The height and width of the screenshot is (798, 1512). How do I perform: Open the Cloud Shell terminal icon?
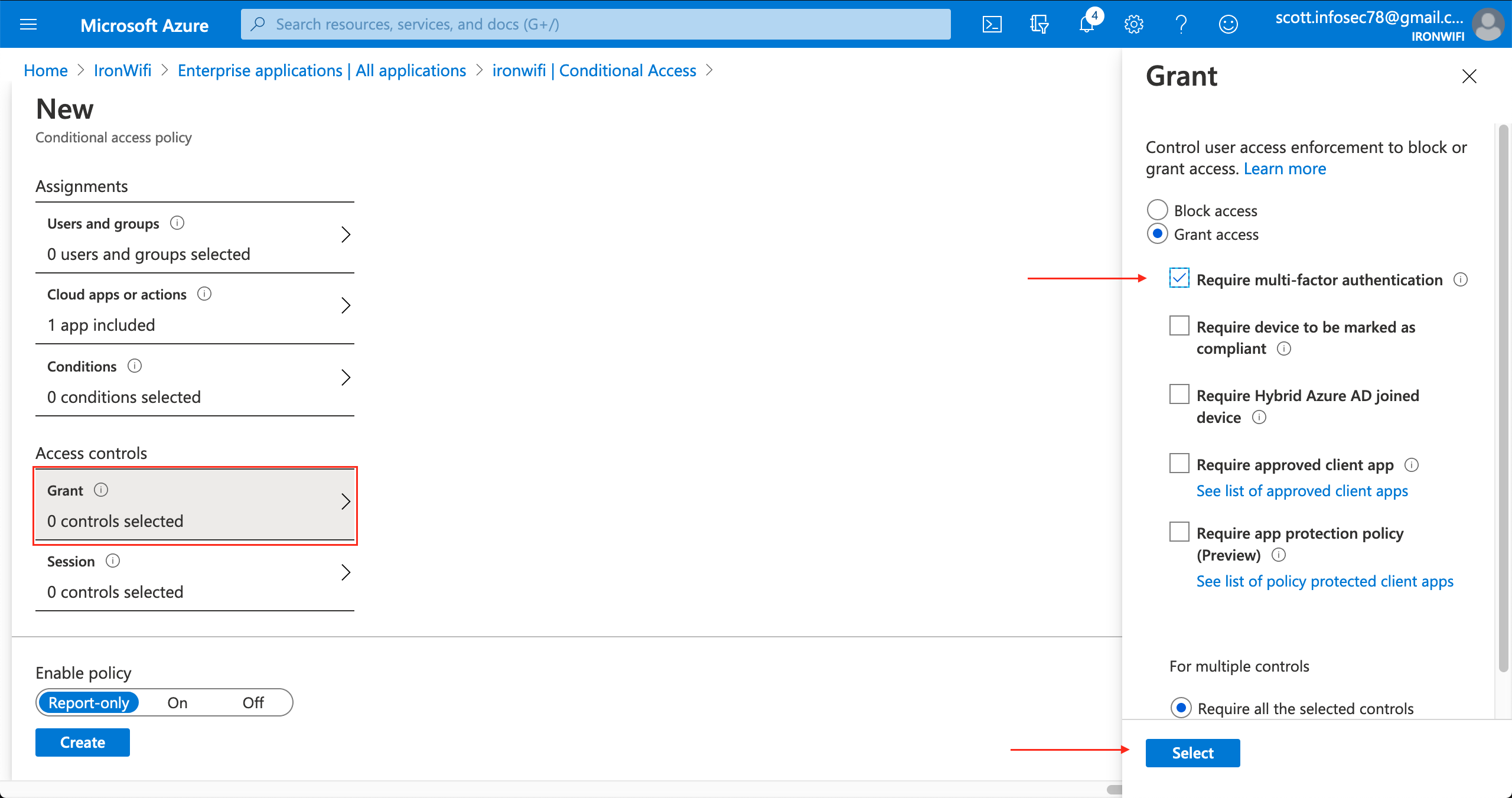point(992,24)
